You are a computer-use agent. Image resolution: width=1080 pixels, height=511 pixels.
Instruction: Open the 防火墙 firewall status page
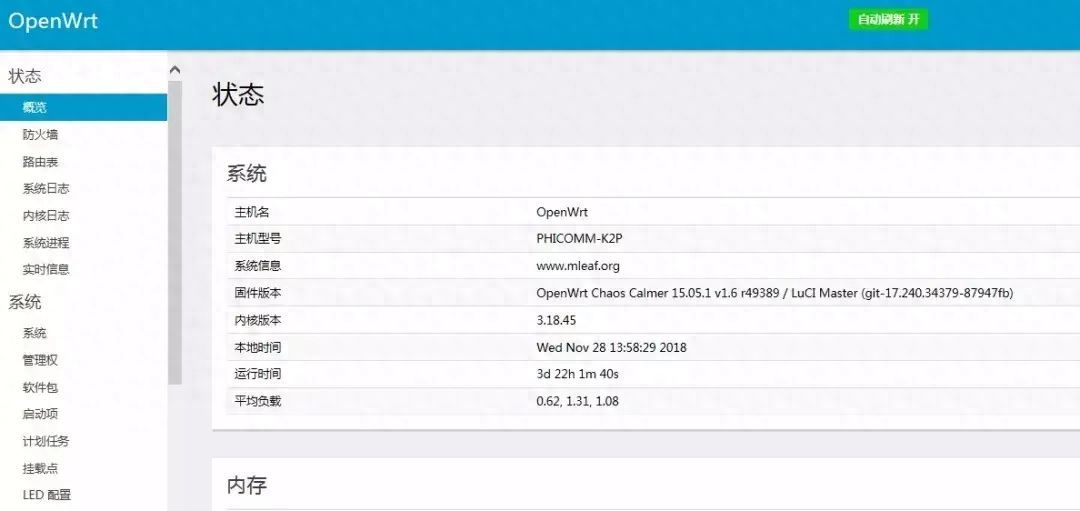(40, 134)
